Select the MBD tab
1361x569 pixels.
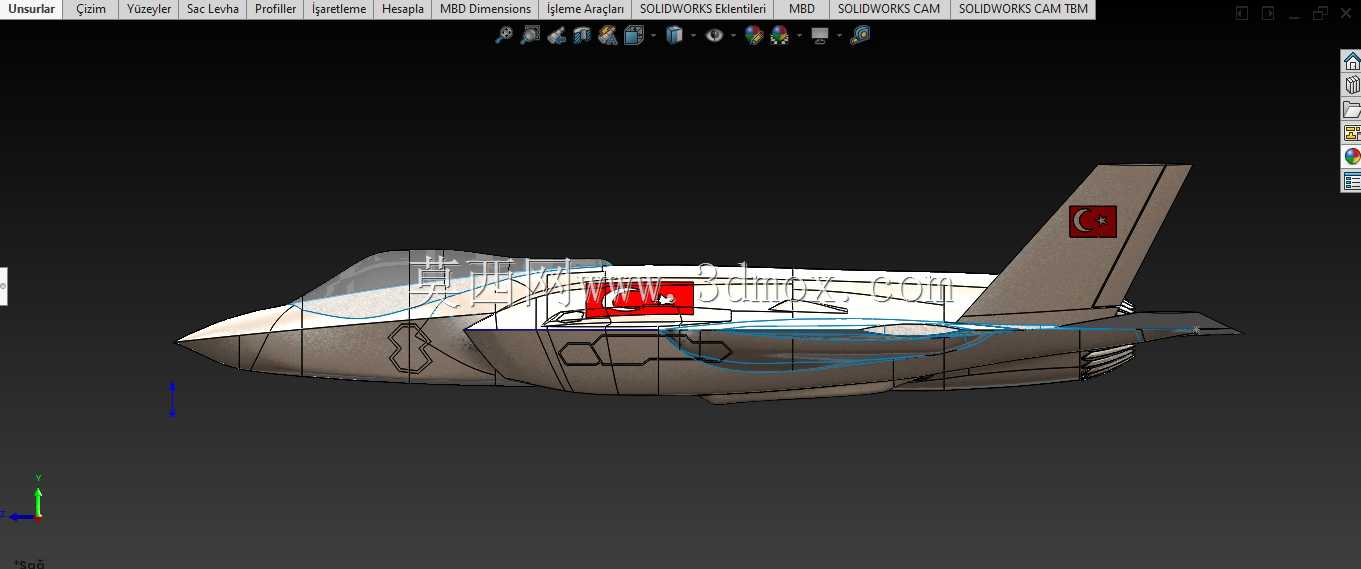pos(802,9)
